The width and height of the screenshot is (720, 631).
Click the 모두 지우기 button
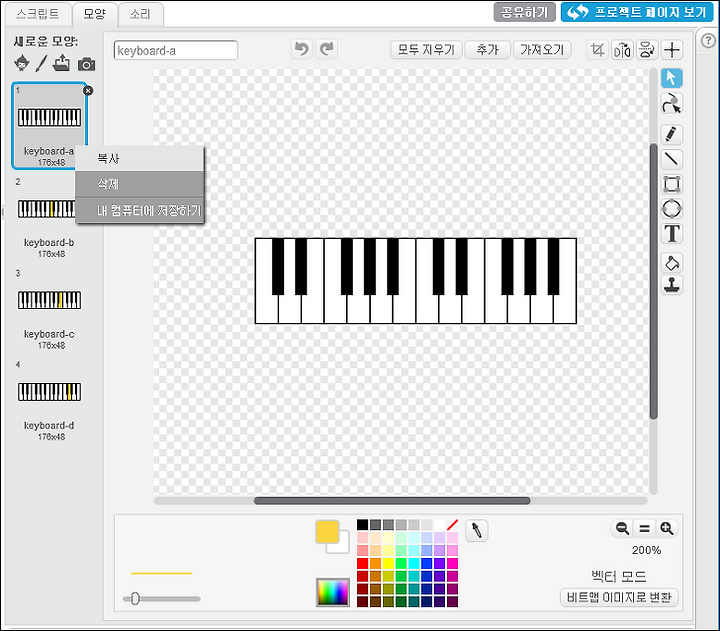click(x=426, y=50)
